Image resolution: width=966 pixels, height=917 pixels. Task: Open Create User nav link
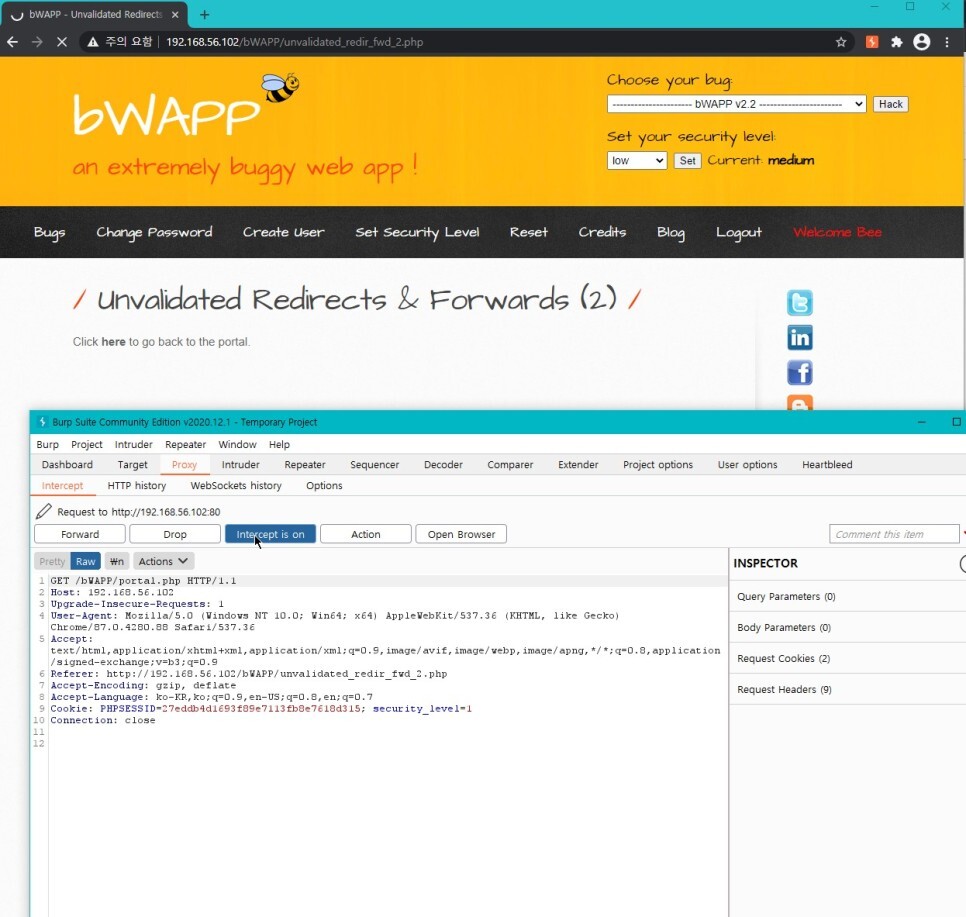pyautogui.click(x=283, y=232)
